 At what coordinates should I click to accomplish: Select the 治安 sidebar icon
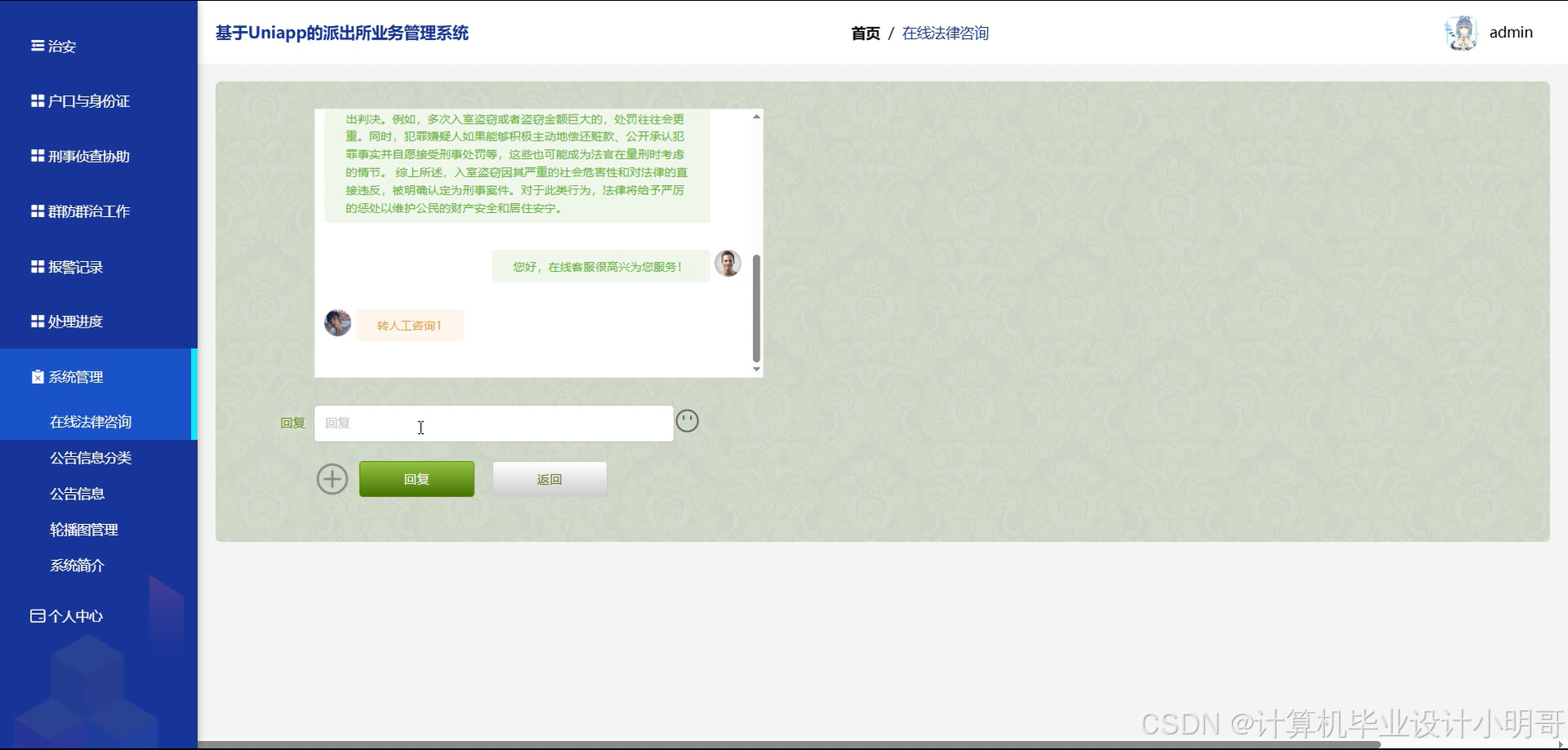click(x=36, y=46)
